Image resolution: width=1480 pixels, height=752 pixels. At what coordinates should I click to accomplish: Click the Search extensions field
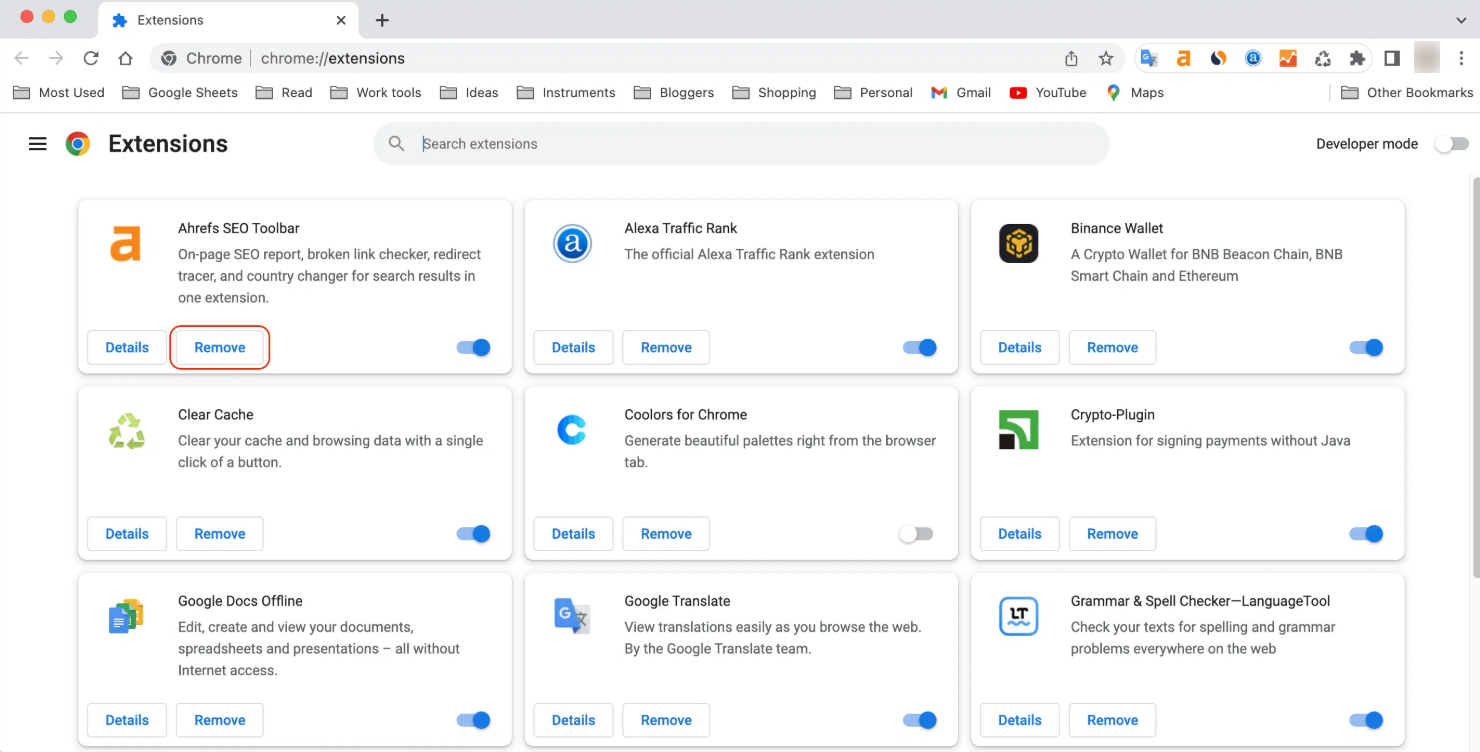(x=740, y=144)
